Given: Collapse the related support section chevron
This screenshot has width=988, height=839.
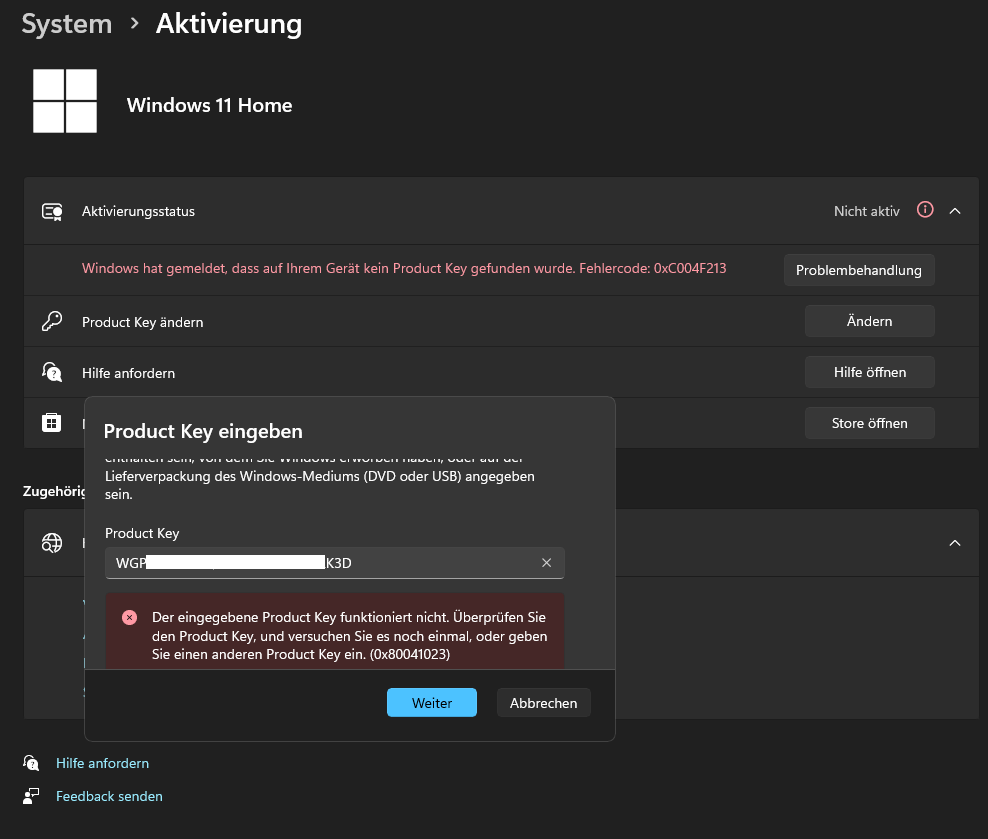Looking at the screenshot, I should [955, 543].
